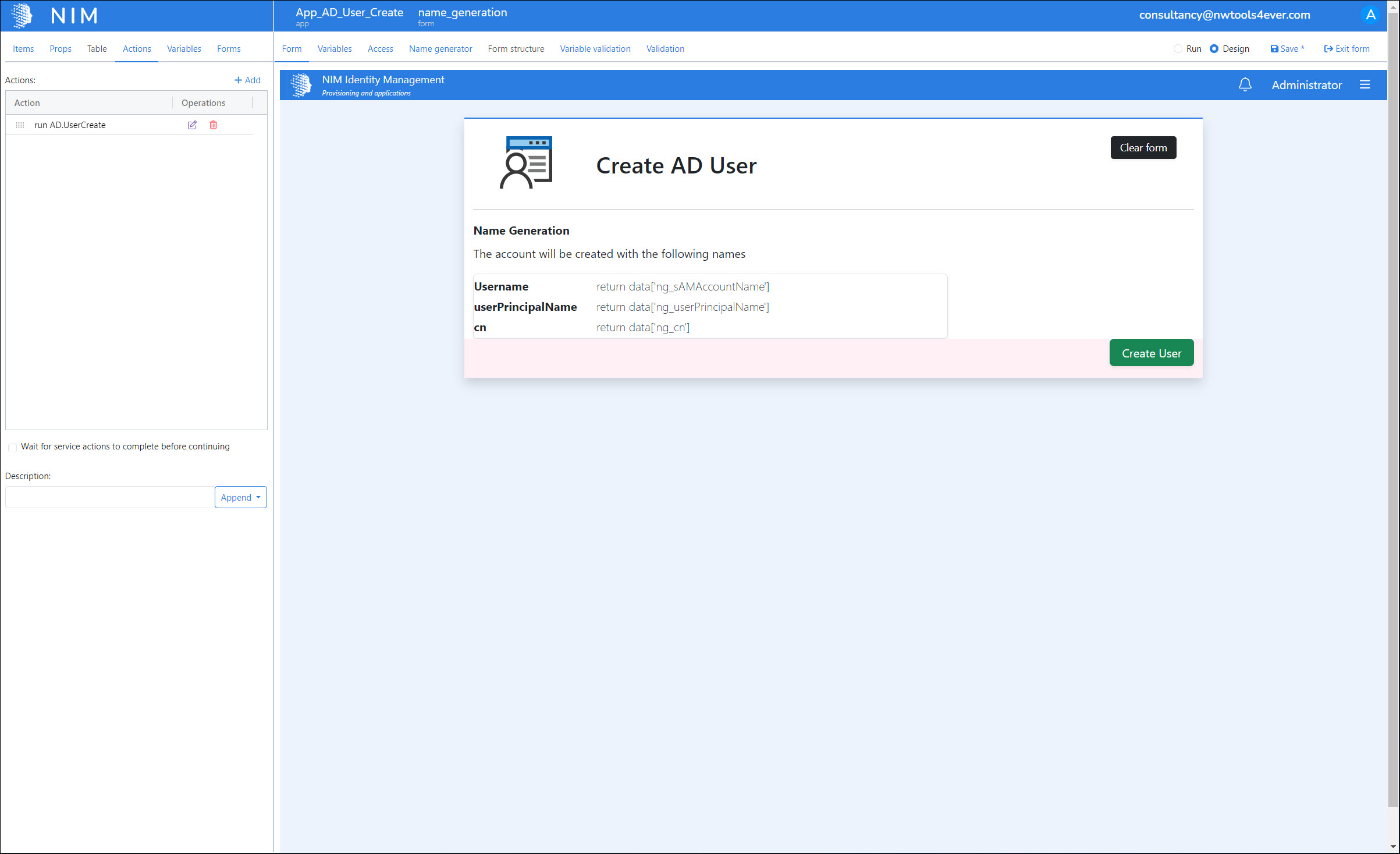Delete the run AD.UserCreate action
1400x854 pixels.
click(x=214, y=125)
